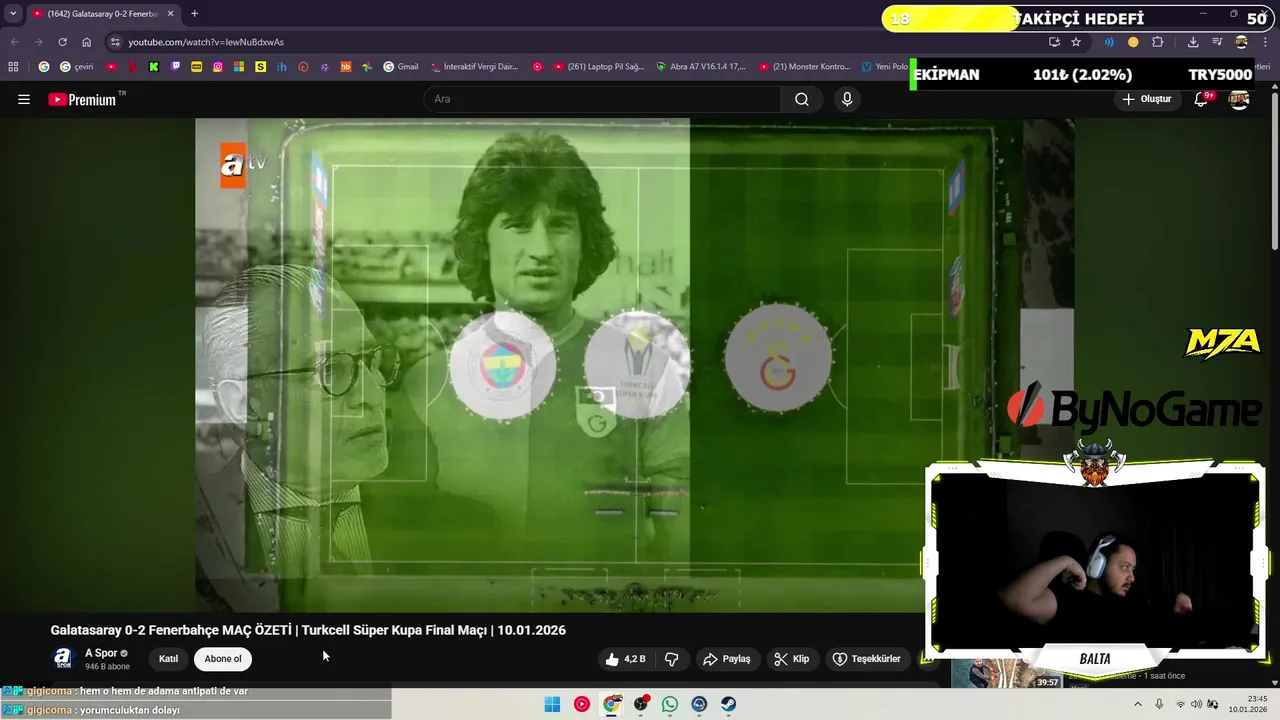
Task: Open the Windows Start menu
Action: coord(552,704)
